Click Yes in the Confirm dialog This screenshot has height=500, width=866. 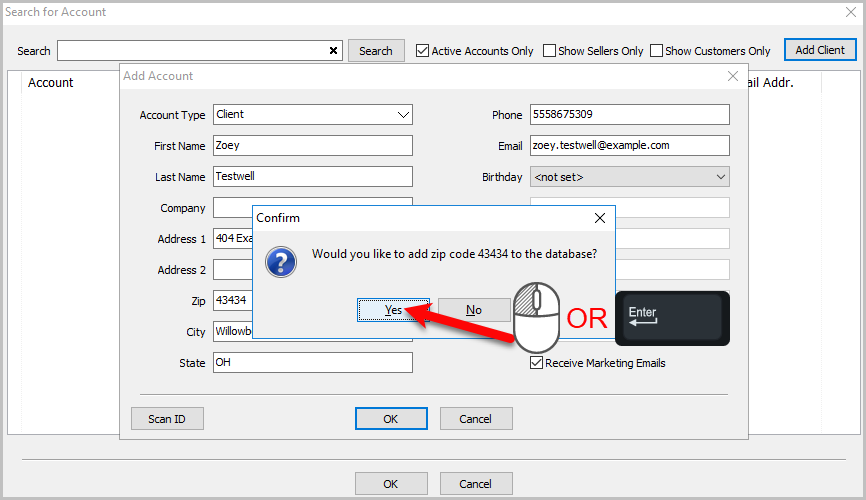point(393,310)
